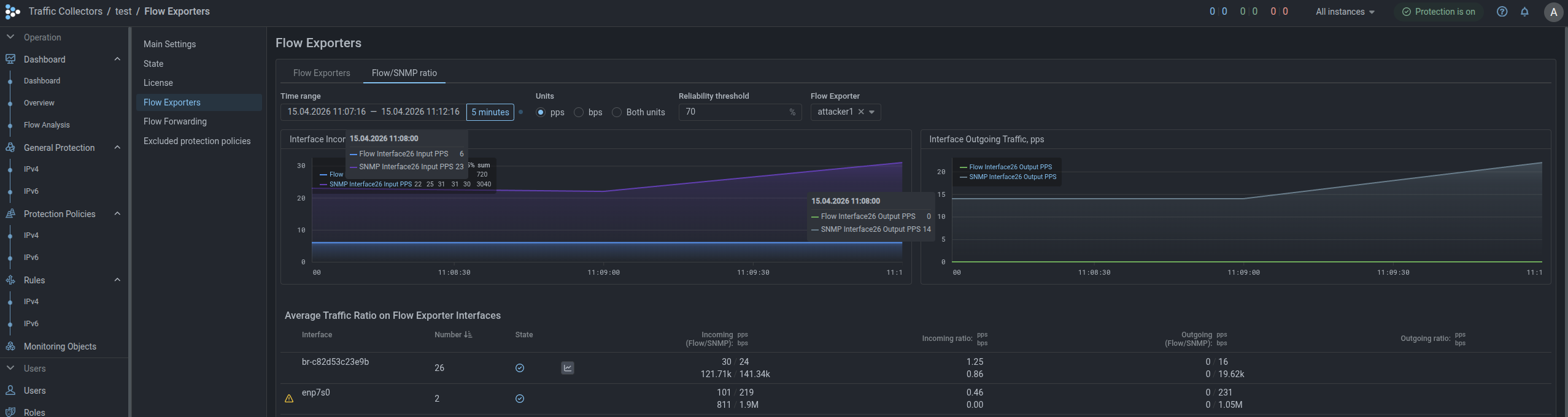Viewport: 1568px width, 417px height.
Task: Open the notifications bell
Action: click(1524, 12)
